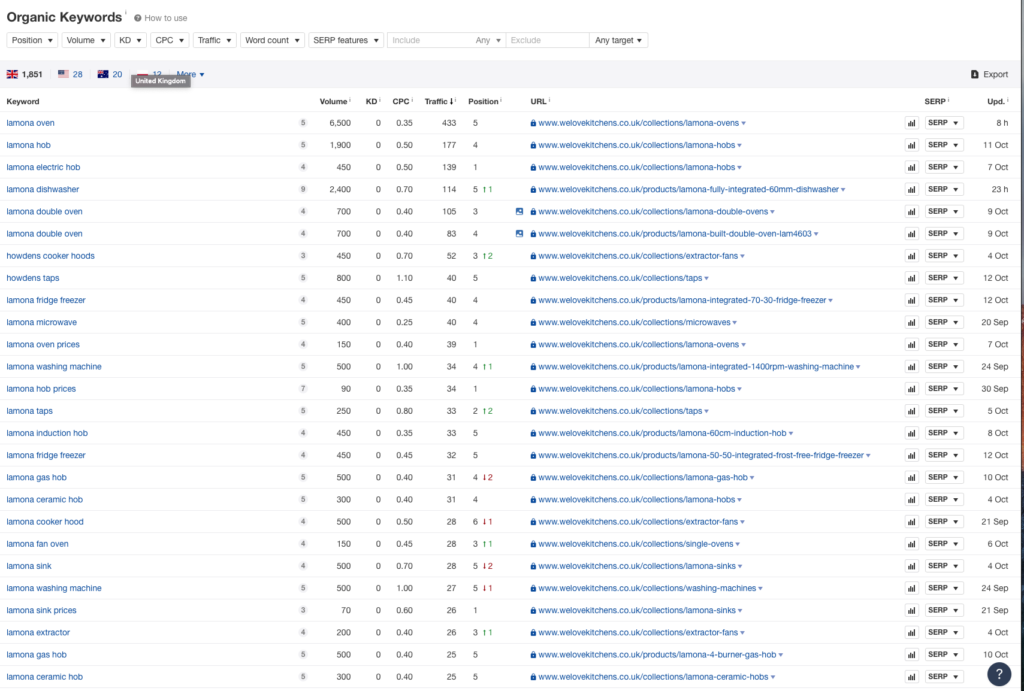Click the 1,851 United Kingdom keyword count

32,74
